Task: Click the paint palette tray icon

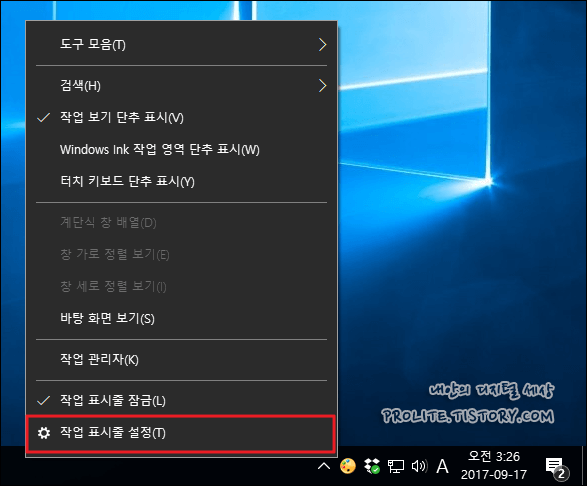Action: (348, 466)
